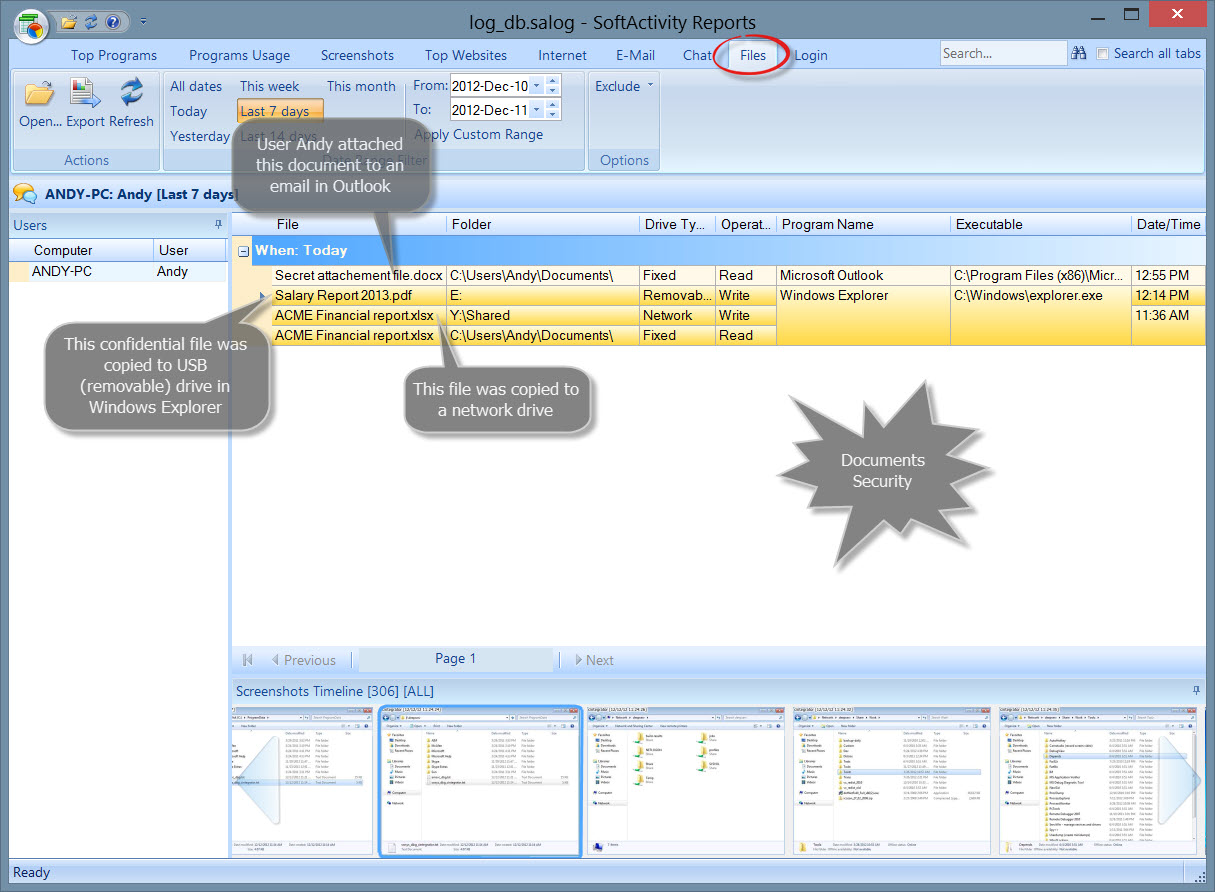Open the From date dropdown calendar
Image resolution: width=1215 pixels, height=892 pixels.
pyautogui.click(x=537, y=86)
